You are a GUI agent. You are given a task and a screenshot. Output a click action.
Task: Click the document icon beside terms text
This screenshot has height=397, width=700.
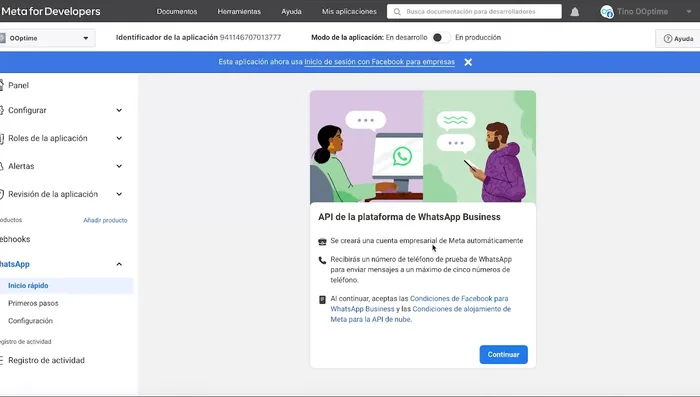pyautogui.click(x=322, y=300)
